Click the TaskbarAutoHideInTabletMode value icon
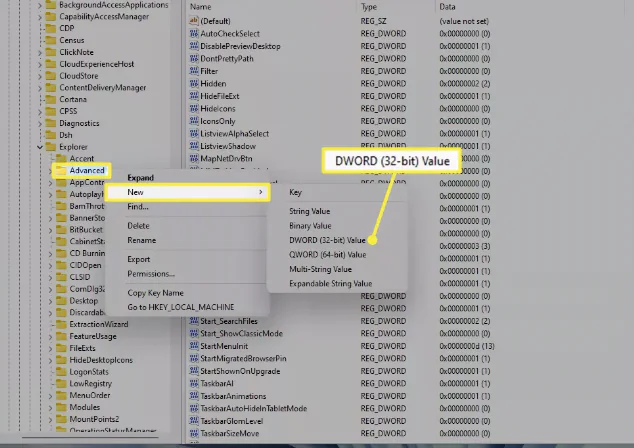The height and width of the screenshot is (448, 634). (x=194, y=408)
